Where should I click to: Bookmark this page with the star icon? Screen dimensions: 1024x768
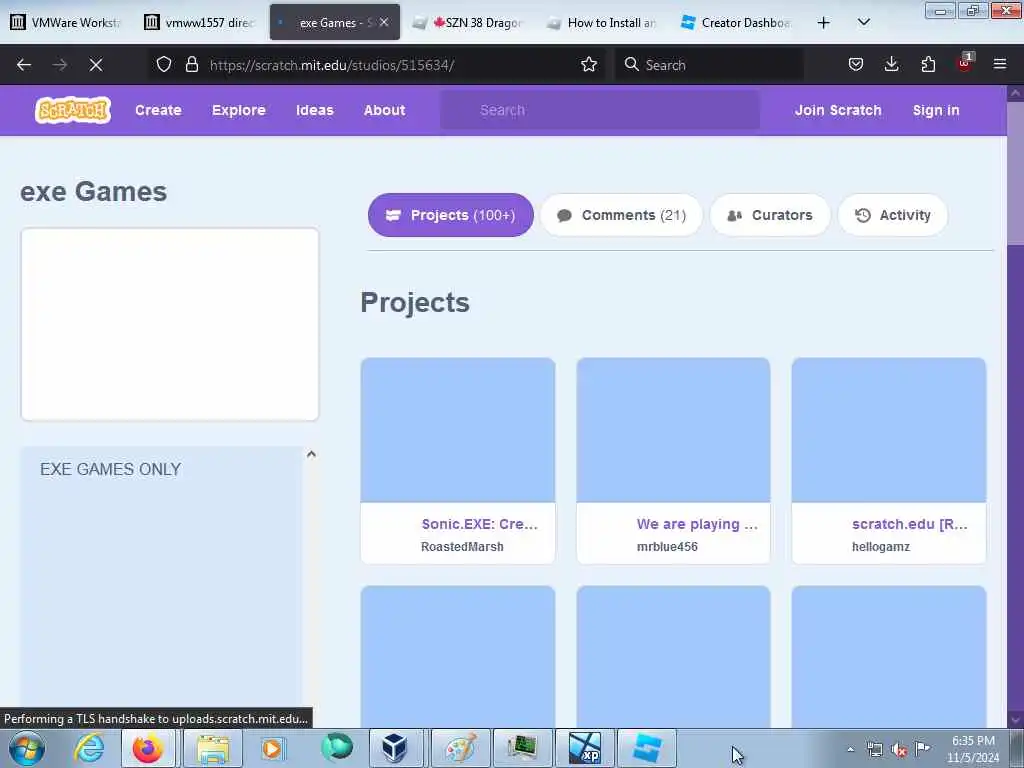coord(589,65)
